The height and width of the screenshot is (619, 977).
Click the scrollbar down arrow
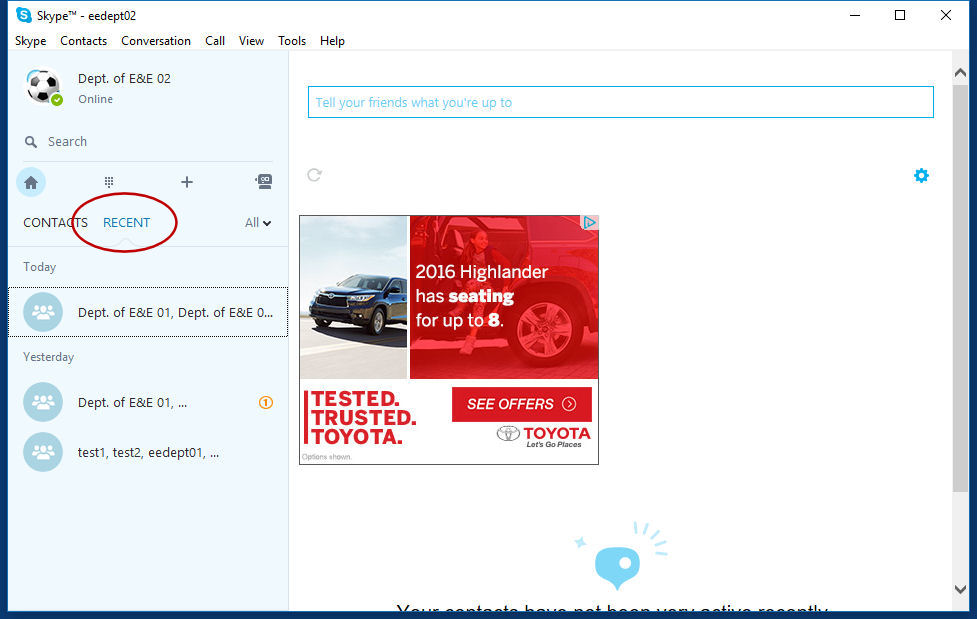[960, 589]
